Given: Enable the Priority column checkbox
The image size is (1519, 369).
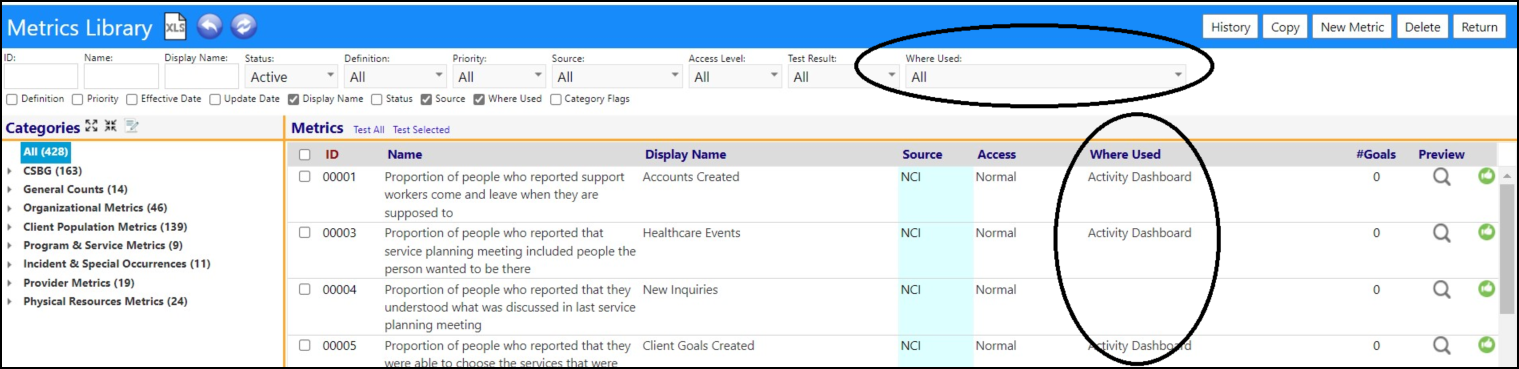Looking at the screenshot, I should [x=78, y=99].
